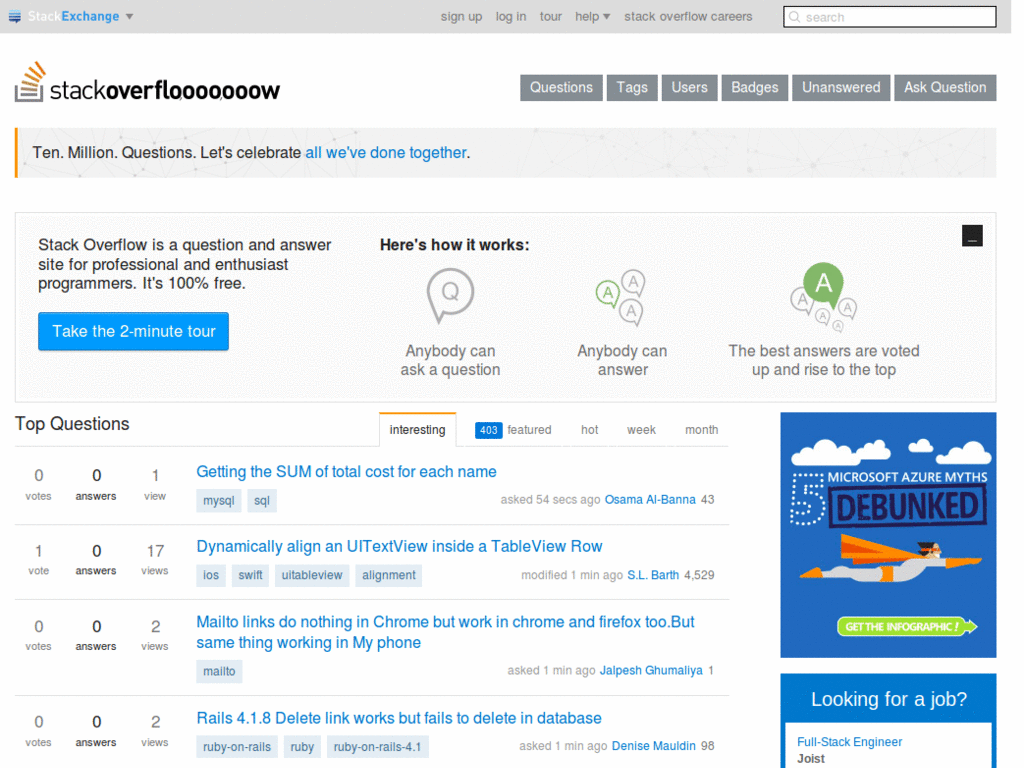
Task: Click the Ask Question button
Action: [x=945, y=88]
